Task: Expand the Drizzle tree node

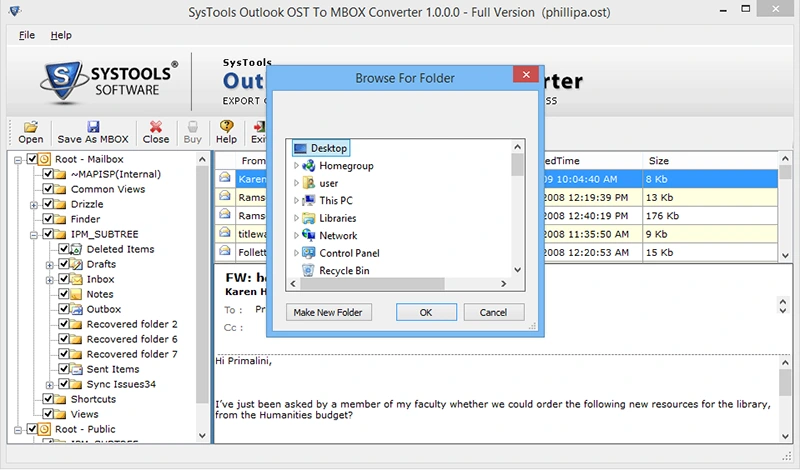Action: tap(34, 205)
